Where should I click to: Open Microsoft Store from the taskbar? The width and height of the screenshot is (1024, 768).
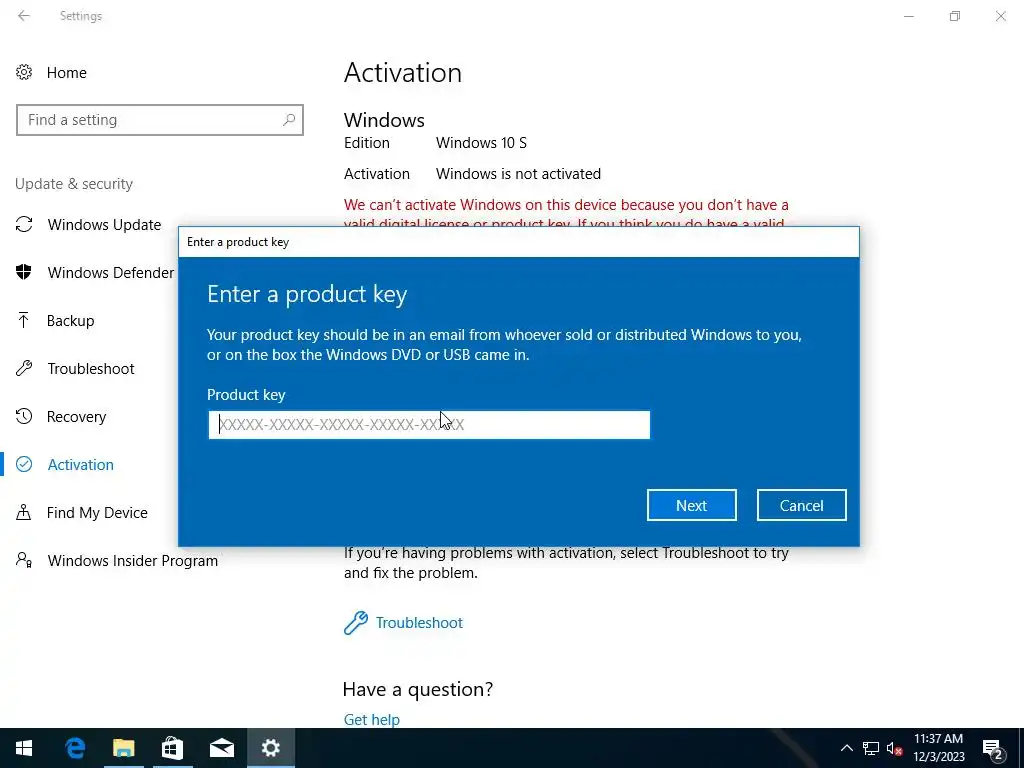[x=172, y=748]
